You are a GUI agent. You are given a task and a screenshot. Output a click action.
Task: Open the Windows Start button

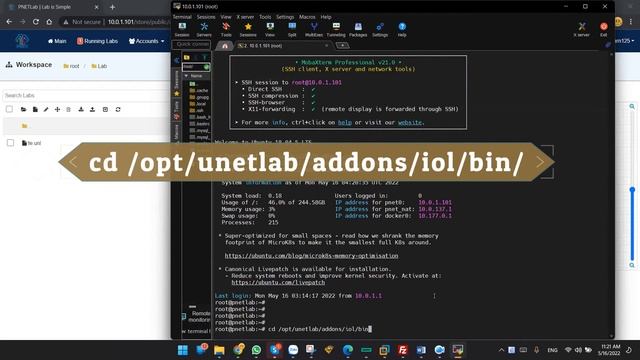click(183, 350)
